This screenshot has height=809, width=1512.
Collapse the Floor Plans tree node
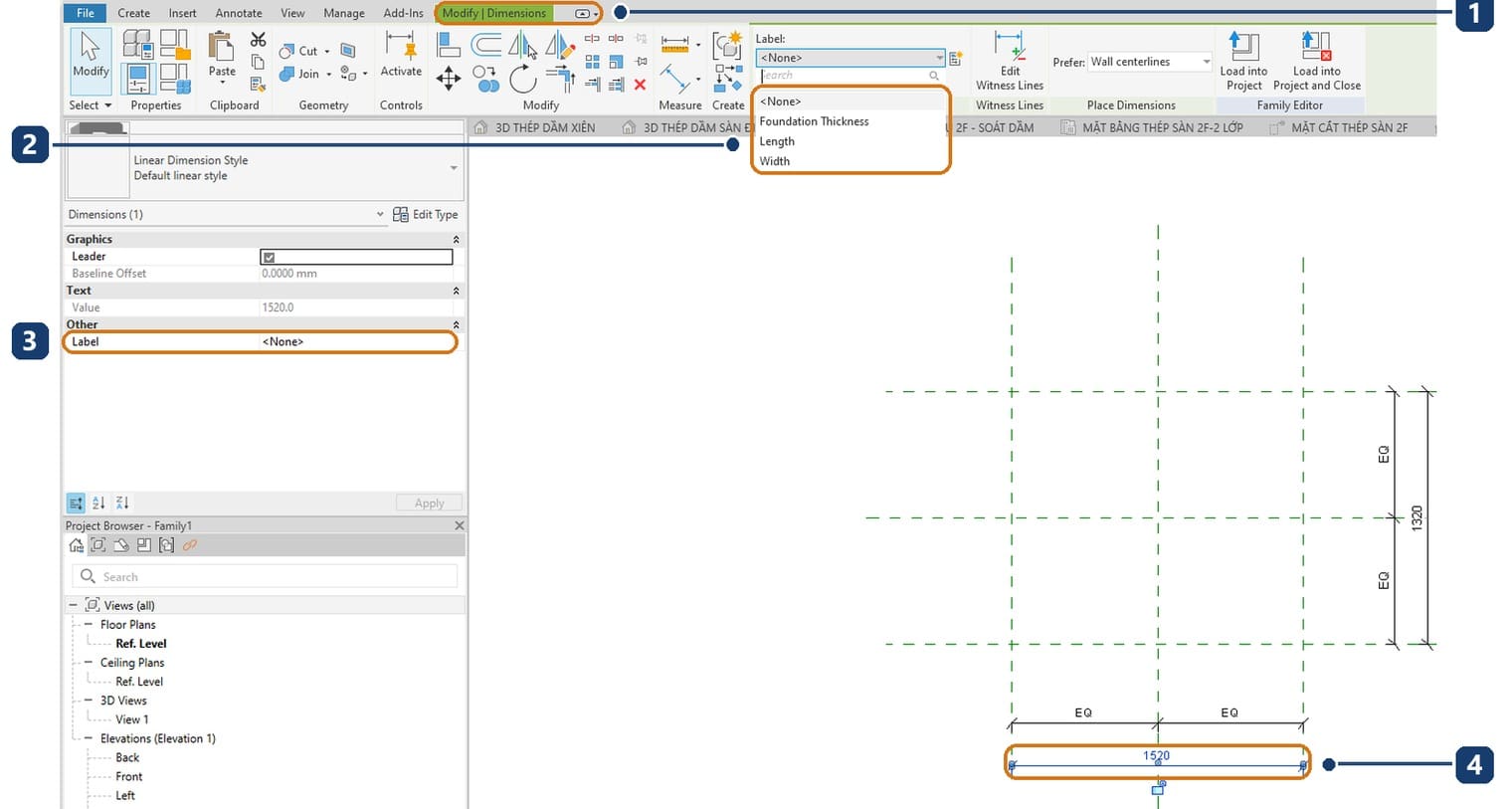tap(89, 625)
